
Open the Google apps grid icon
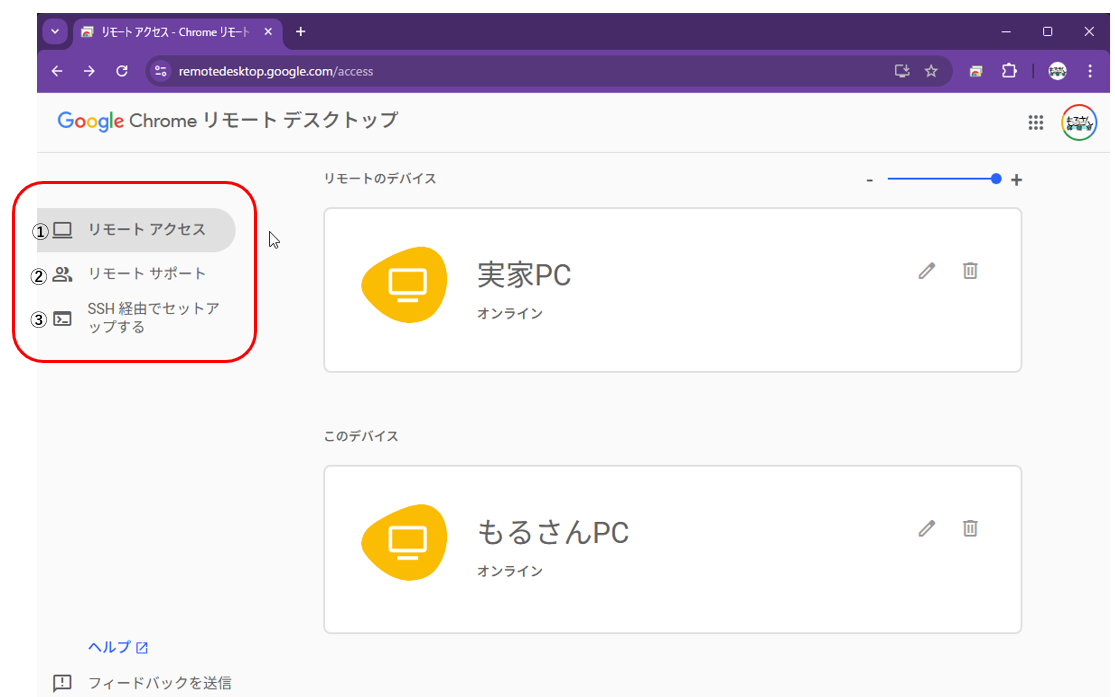click(1036, 123)
